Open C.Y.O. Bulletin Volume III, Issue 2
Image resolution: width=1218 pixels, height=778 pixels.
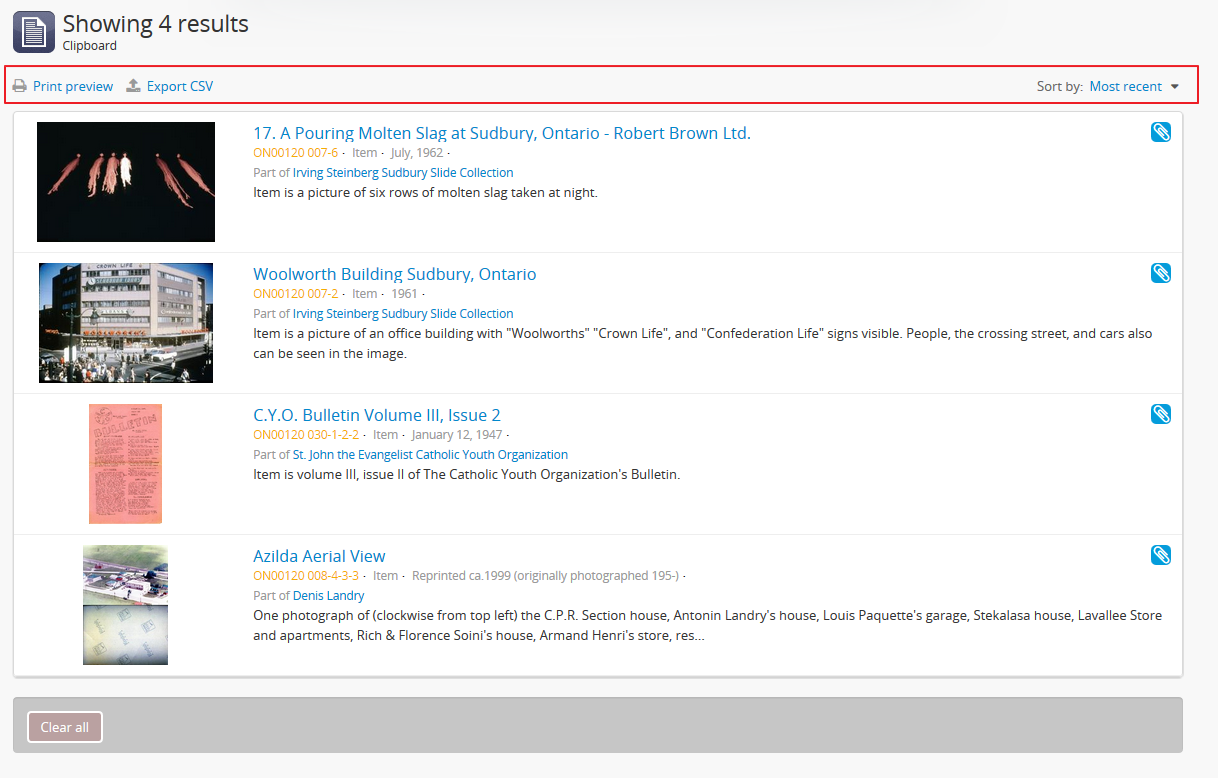point(376,415)
